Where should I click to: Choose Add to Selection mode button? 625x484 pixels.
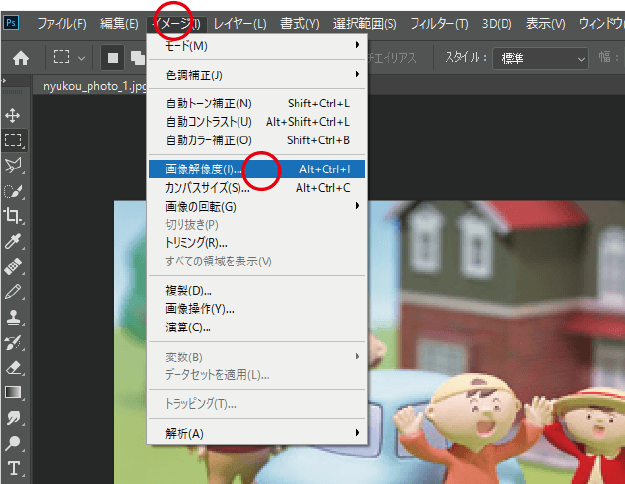coord(138,58)
